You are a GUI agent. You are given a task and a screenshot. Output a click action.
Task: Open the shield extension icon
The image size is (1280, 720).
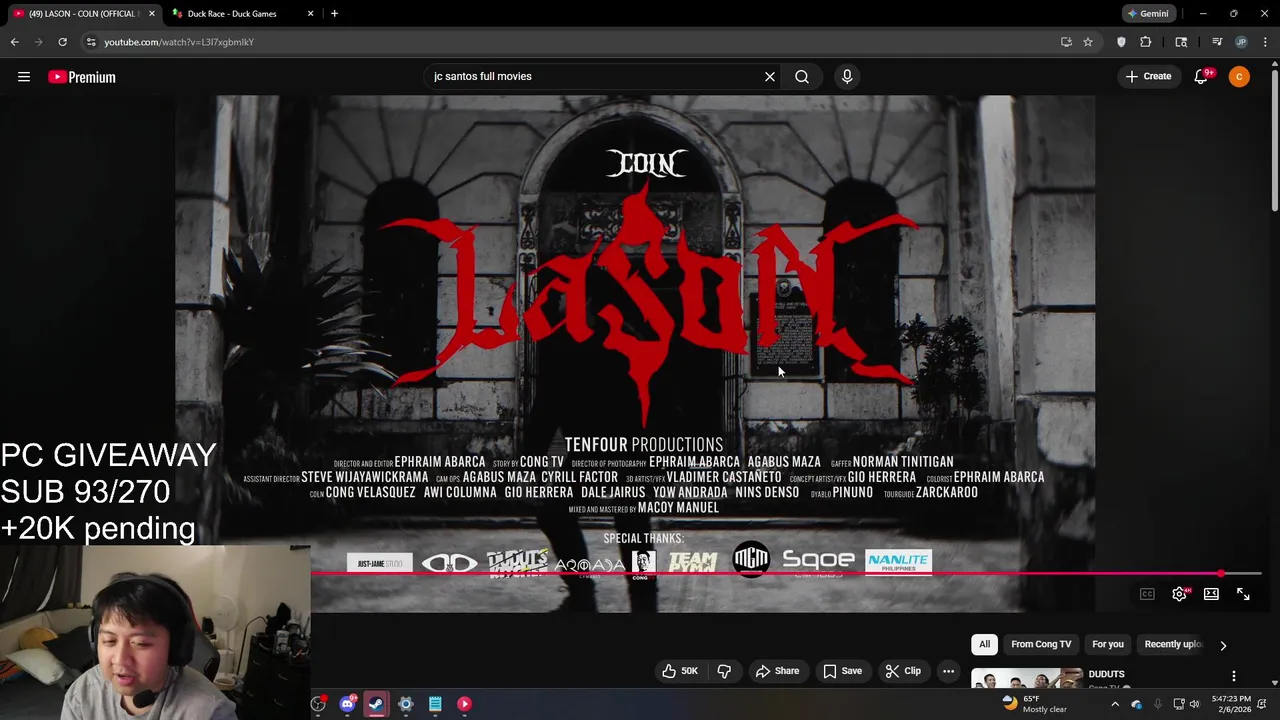point(1121,42)
